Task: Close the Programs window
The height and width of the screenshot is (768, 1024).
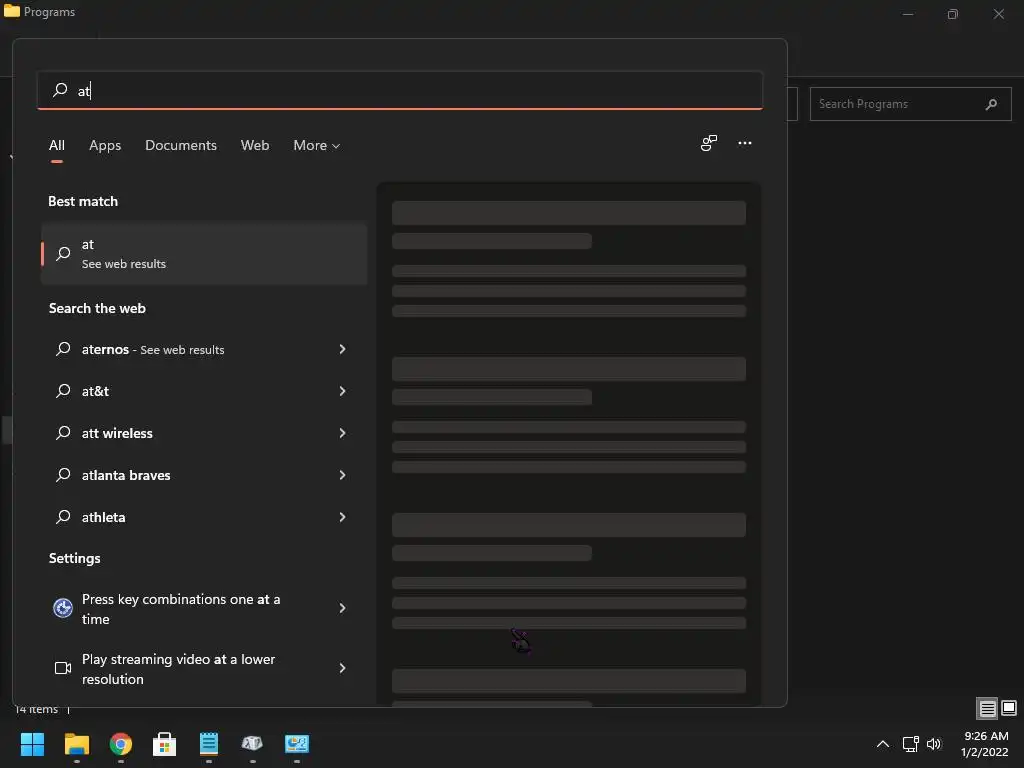Action: coord(999,14)
